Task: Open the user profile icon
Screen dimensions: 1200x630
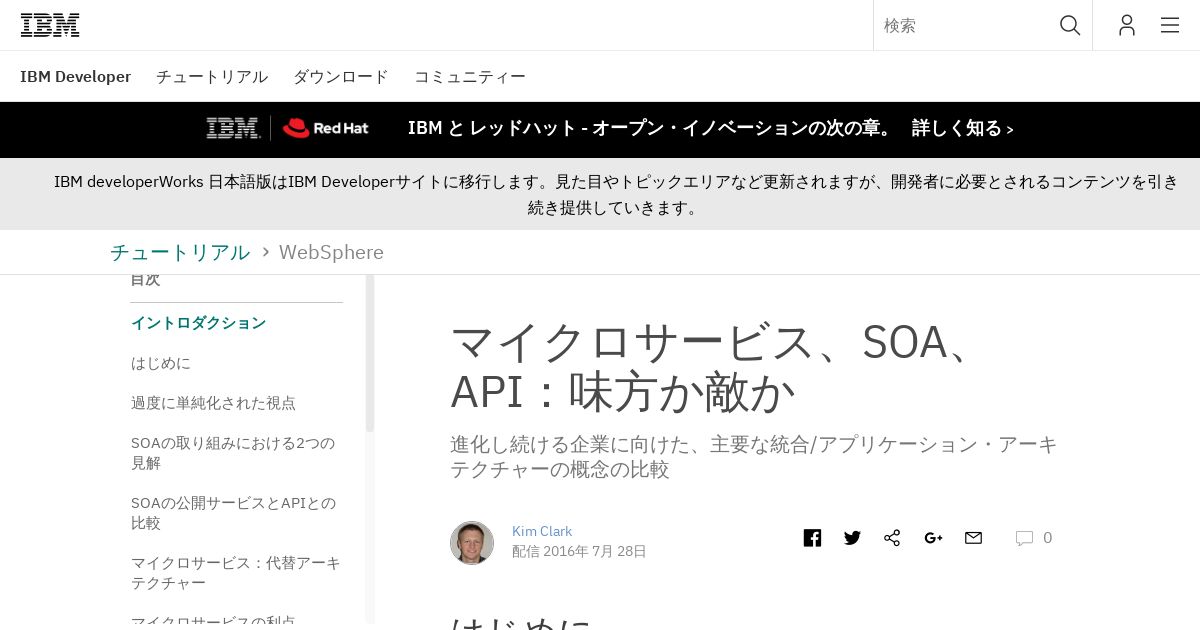Action: [1127, 25]
